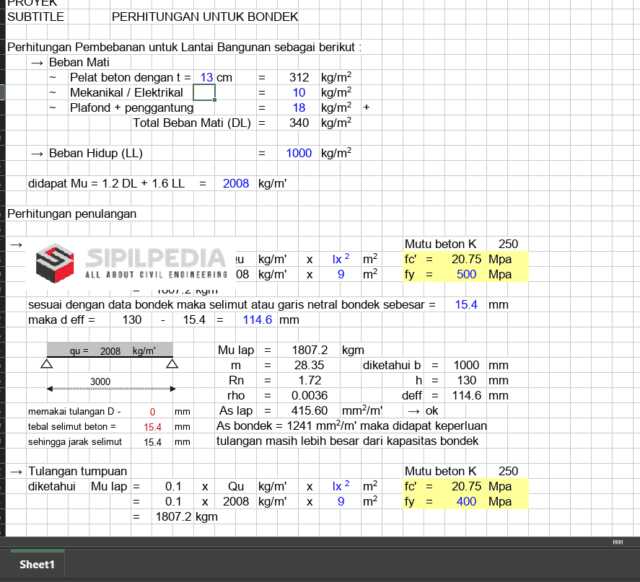Click the Sipilpedia cube logo icon
The height and width of the screenshot is (582, 640).
coord(55,263)
